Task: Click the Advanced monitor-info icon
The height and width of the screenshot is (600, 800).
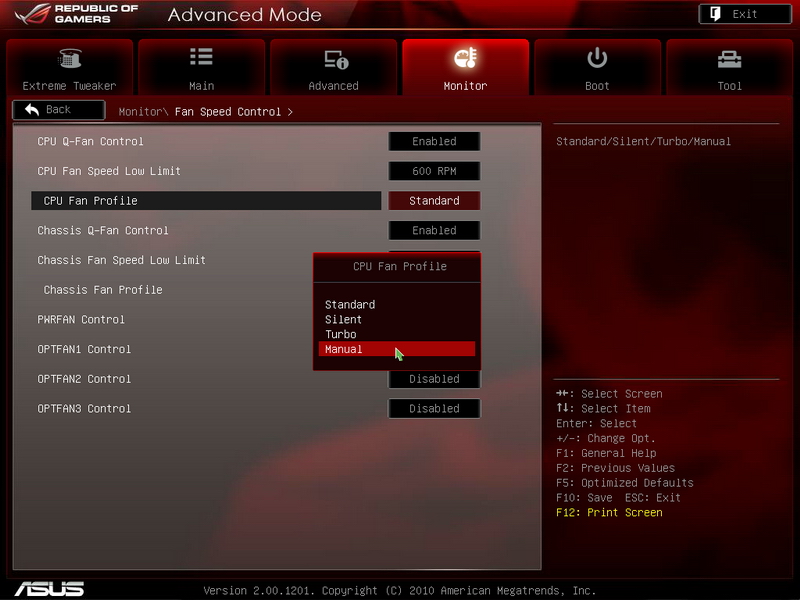Action: tap(336, 59)
